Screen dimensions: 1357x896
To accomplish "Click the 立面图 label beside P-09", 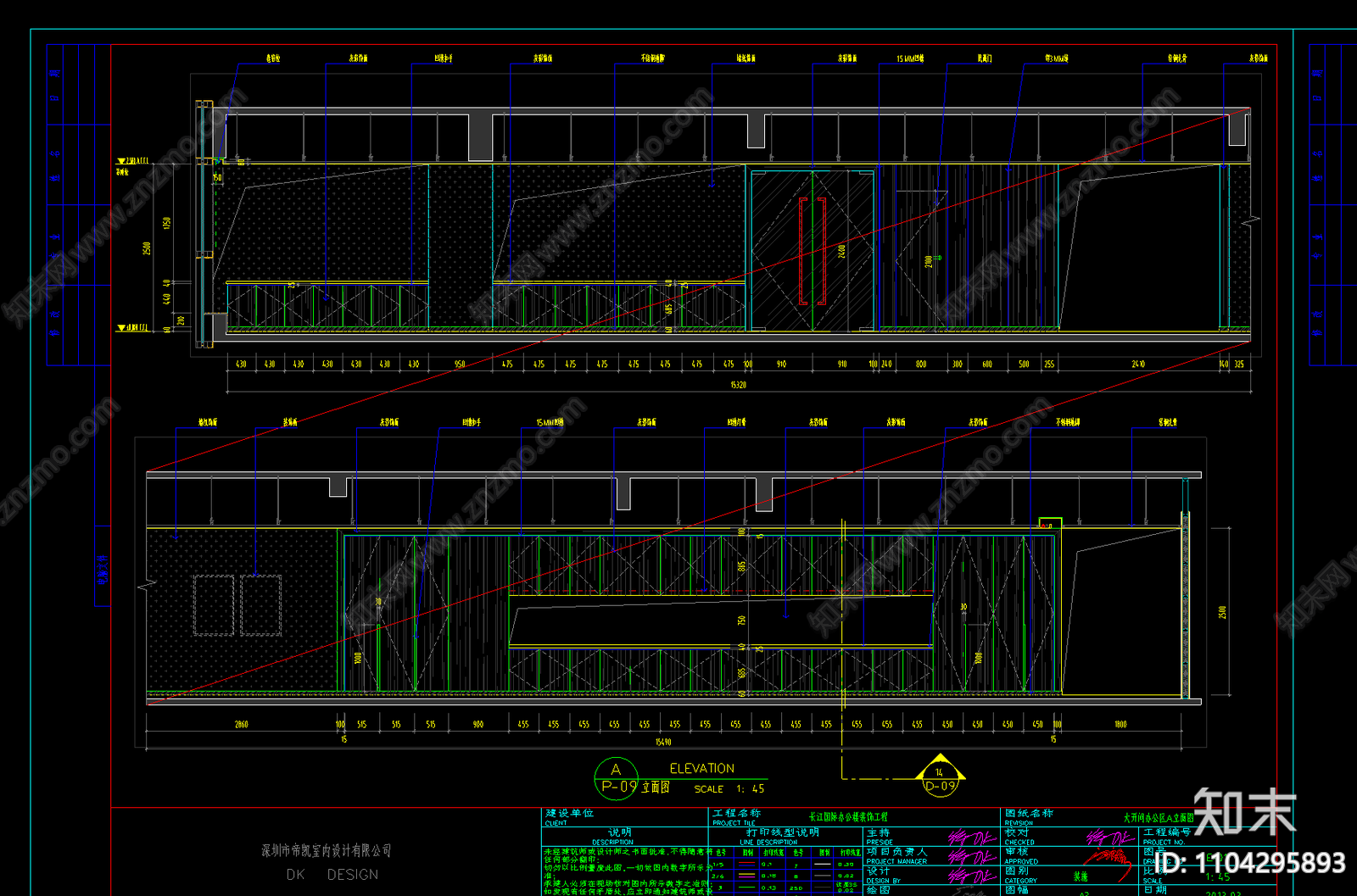I will coord(656,787).
